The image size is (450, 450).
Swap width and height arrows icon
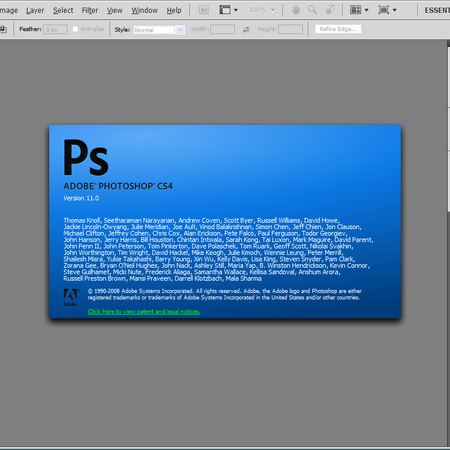(246, 30)
